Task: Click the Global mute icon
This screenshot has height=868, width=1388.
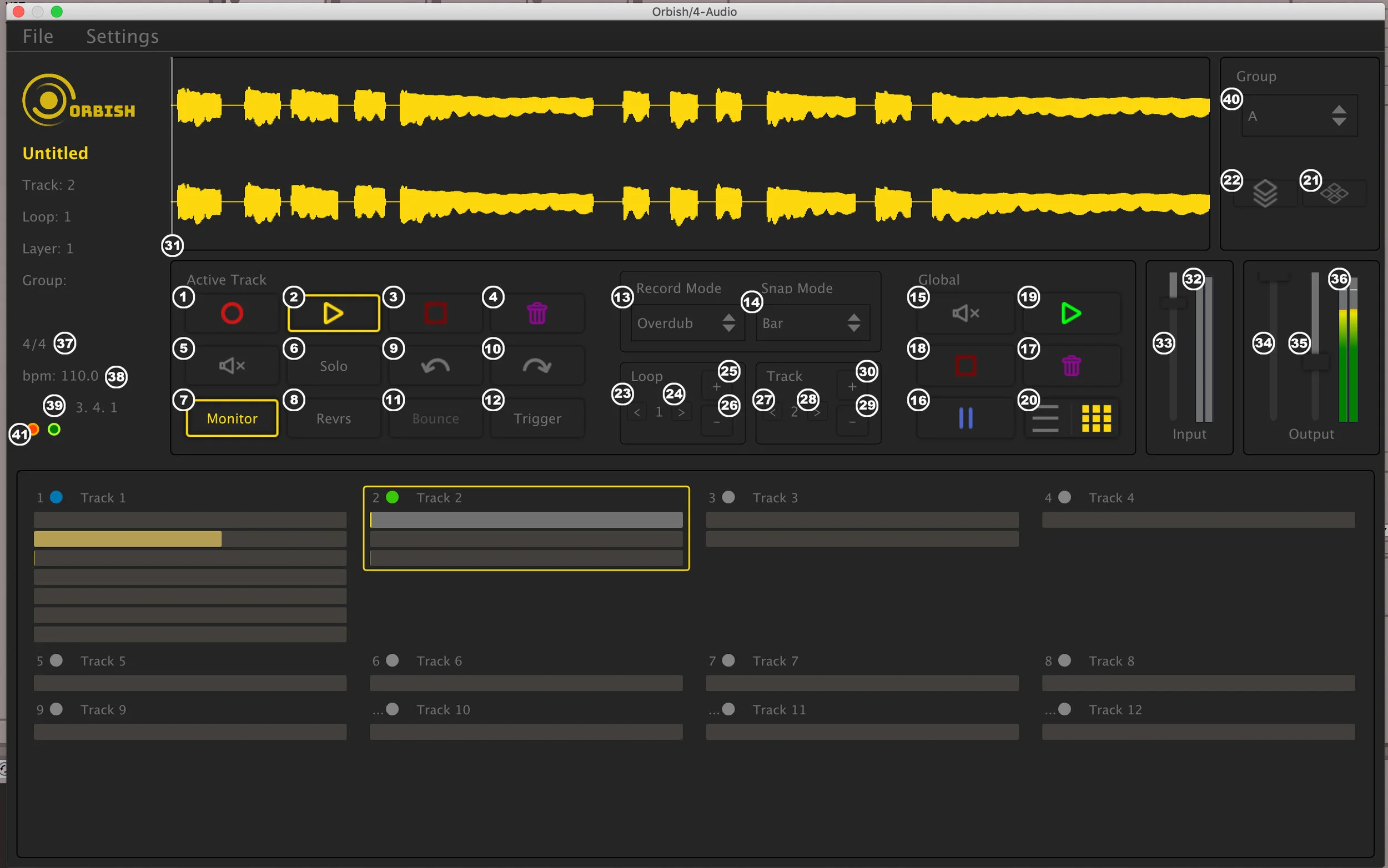Action: pos(965,314)
